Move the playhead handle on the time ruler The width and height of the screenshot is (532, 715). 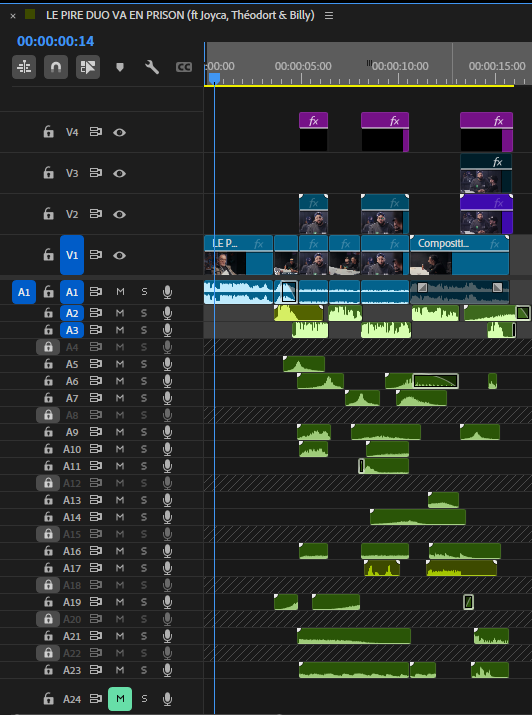(214, 78)
